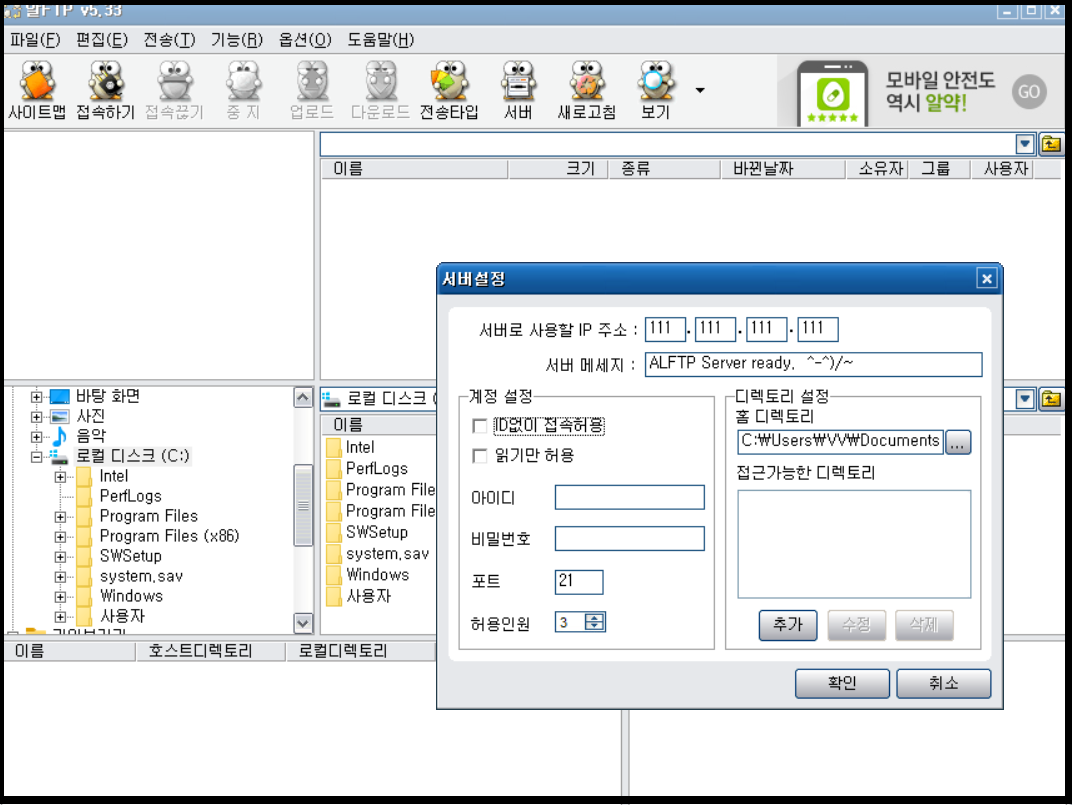The height and width of the screenshot is (805, 1072).
Task: Sort remote list by 바뀐날짜 column
Action: [x=783, y=169]
